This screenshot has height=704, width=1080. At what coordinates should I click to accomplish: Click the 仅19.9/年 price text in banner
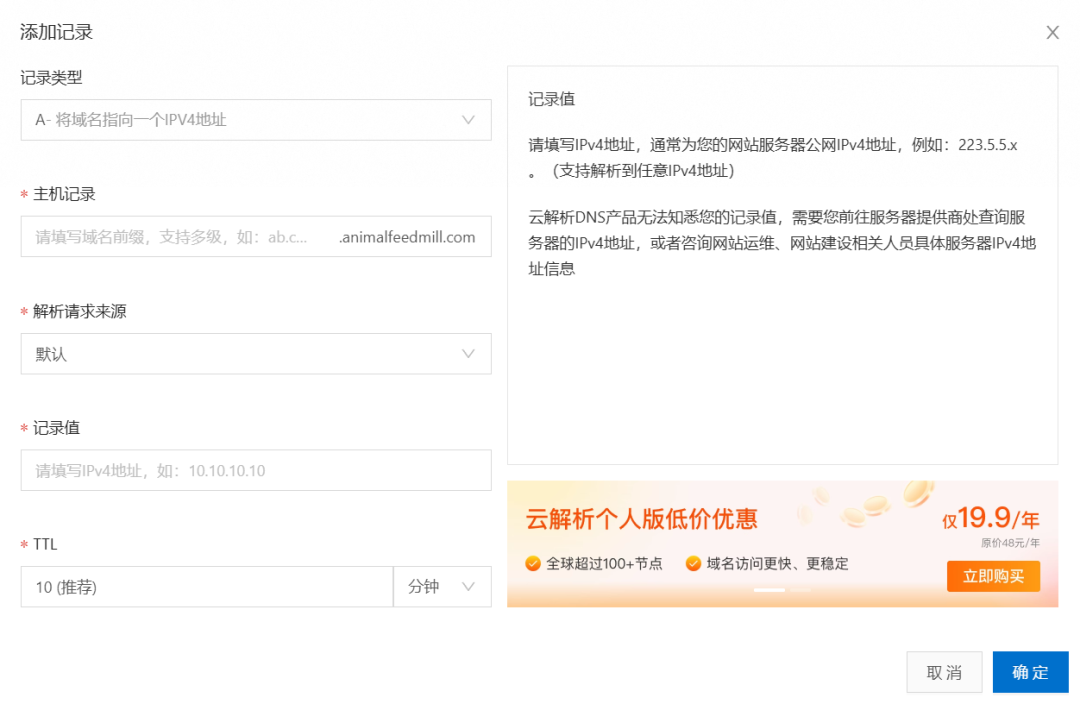(x=990, y=518)
